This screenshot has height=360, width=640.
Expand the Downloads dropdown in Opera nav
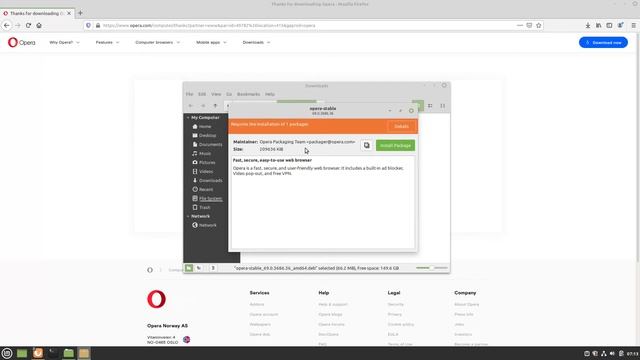tap(256, 42)
